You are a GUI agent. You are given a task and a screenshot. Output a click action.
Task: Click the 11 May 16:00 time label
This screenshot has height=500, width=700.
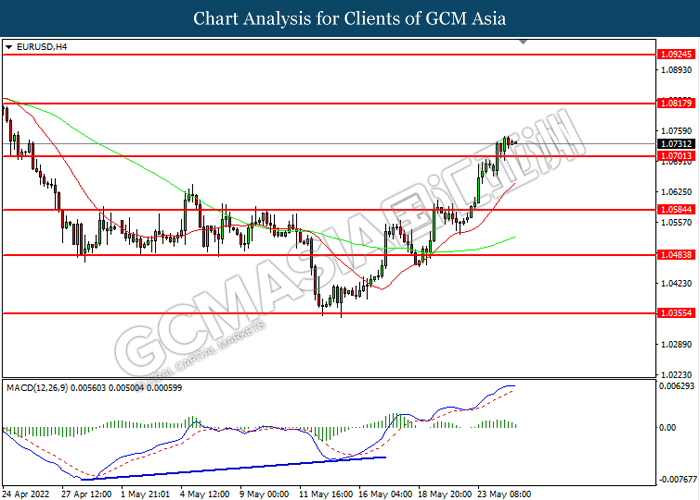coord(326,494)
